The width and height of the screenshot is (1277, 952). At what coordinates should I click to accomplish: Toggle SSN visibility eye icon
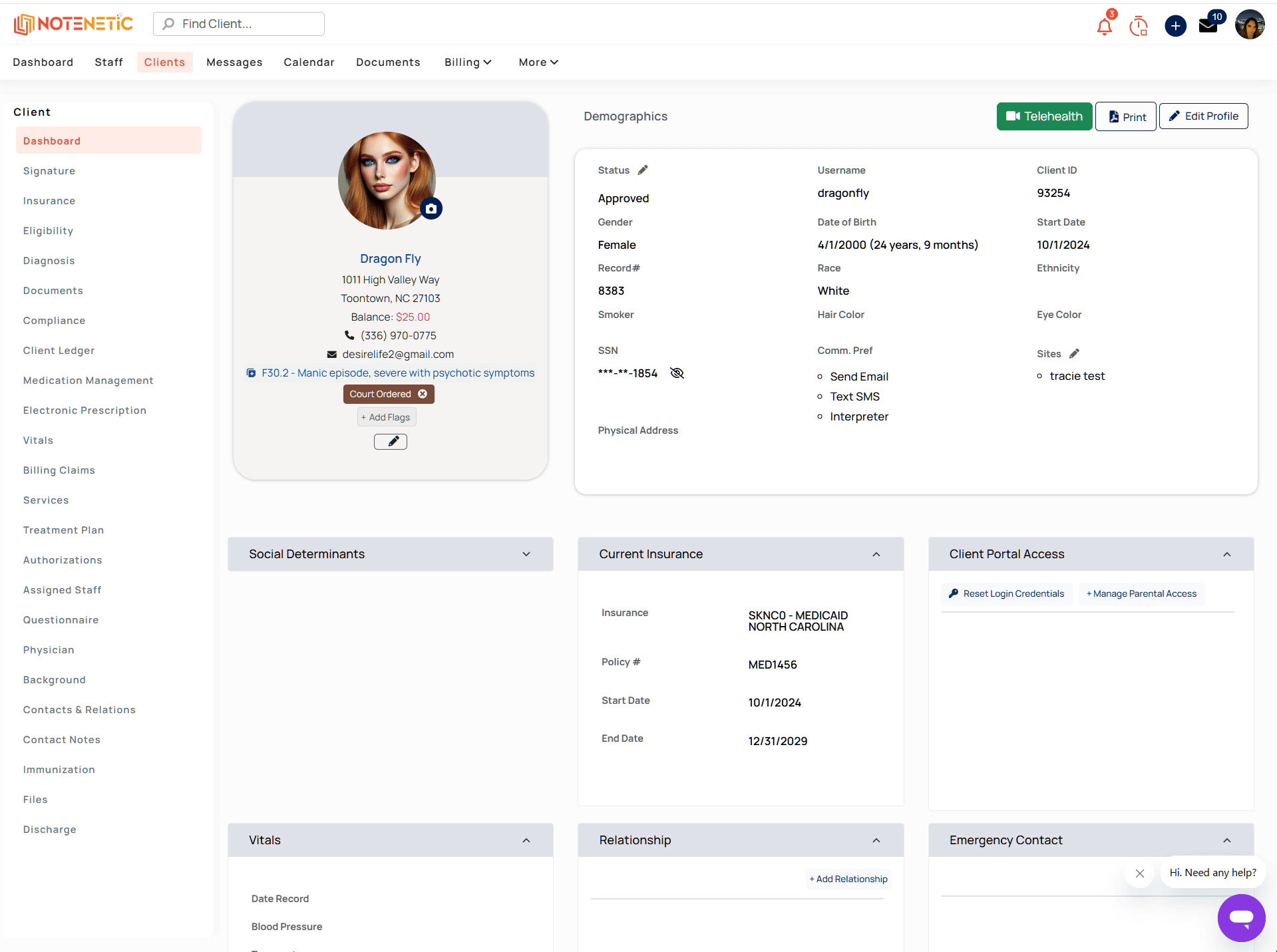pos(677,373)
